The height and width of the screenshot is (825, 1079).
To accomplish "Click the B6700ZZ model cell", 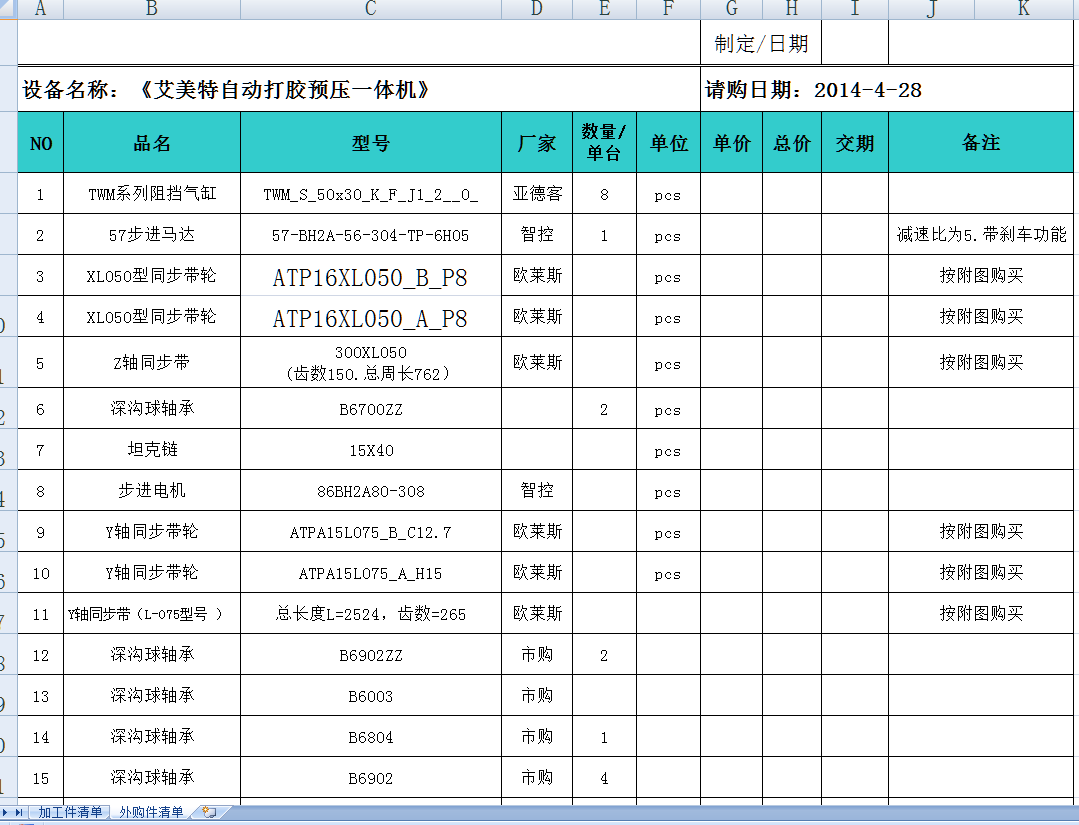I will coord(371,409).
